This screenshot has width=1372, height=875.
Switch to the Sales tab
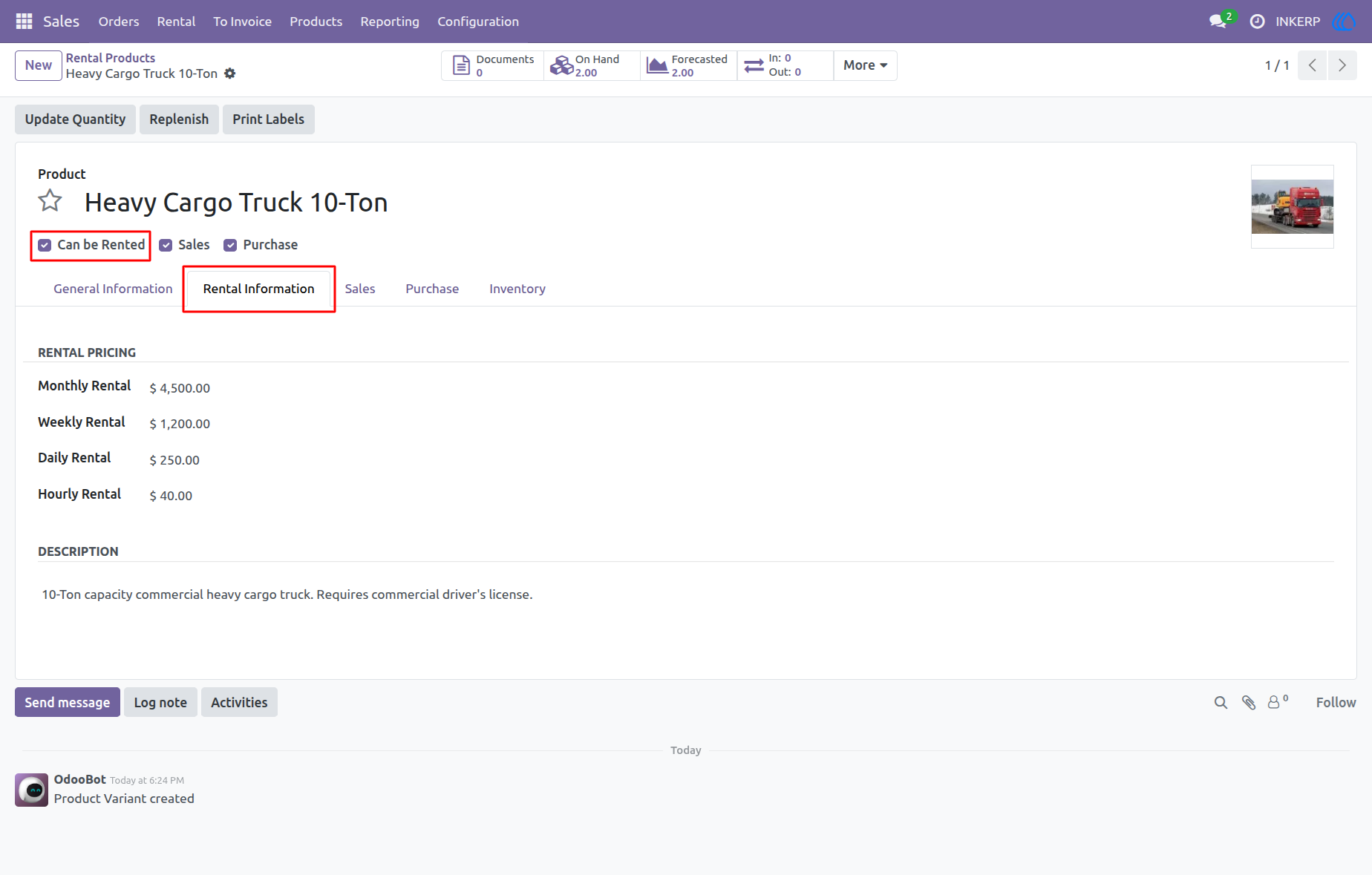point(360,289)
